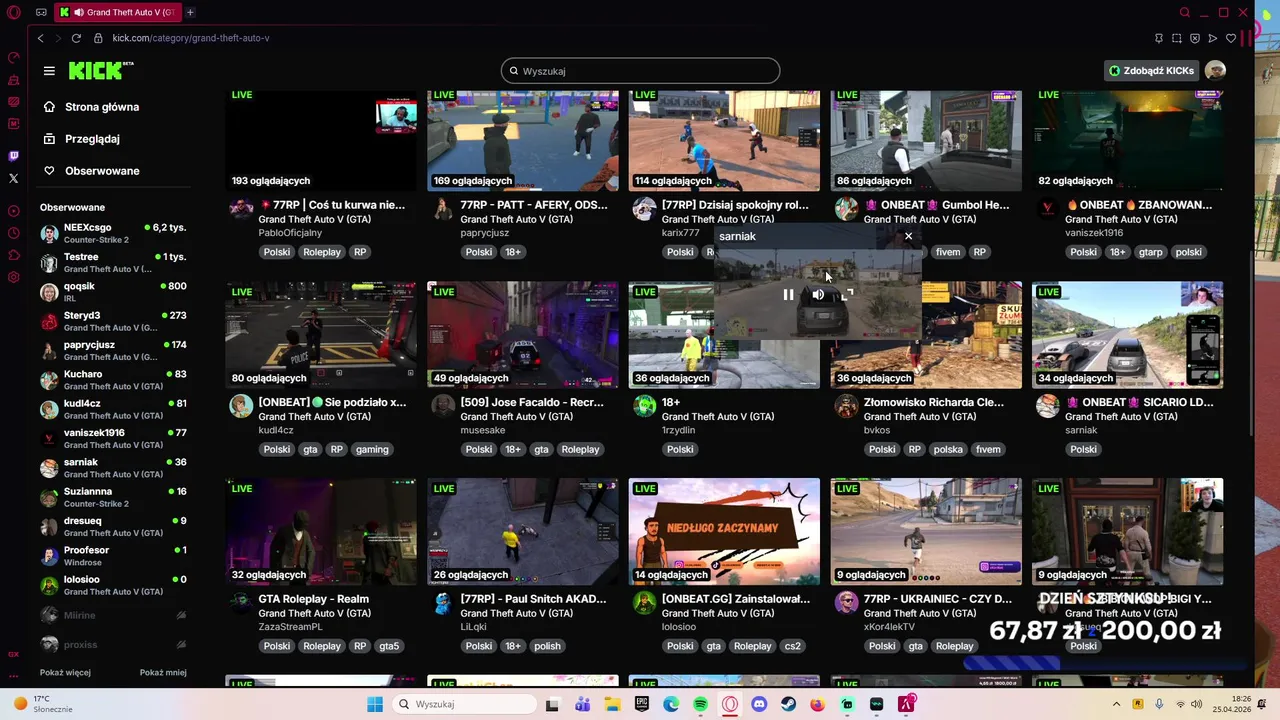Mute the sarniak popup player

[x=818, y=294]
